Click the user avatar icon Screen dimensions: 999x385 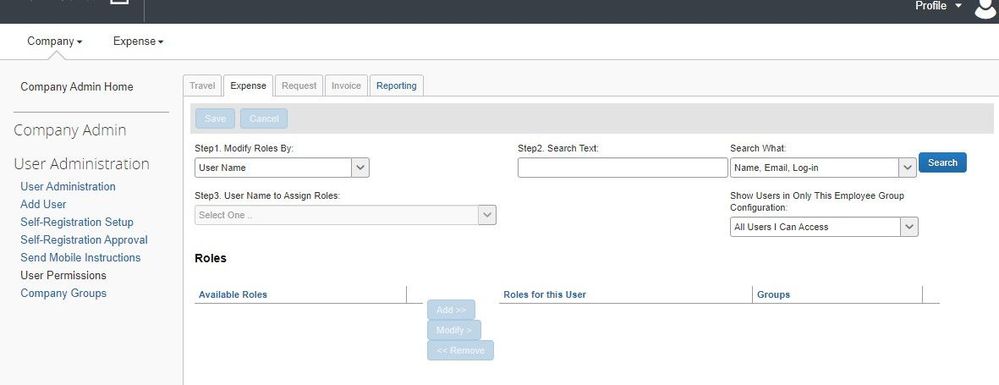coord(986,8)
